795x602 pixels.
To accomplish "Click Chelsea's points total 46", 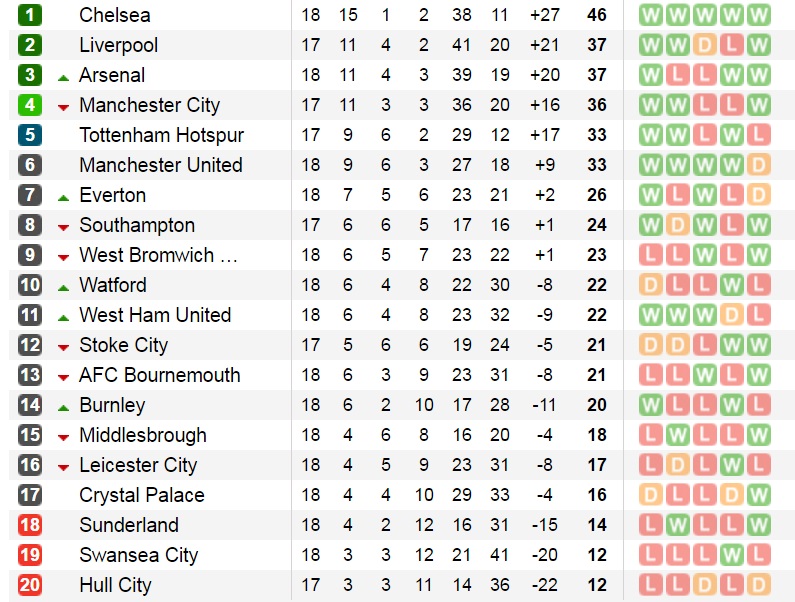I will tap(597, 15).
